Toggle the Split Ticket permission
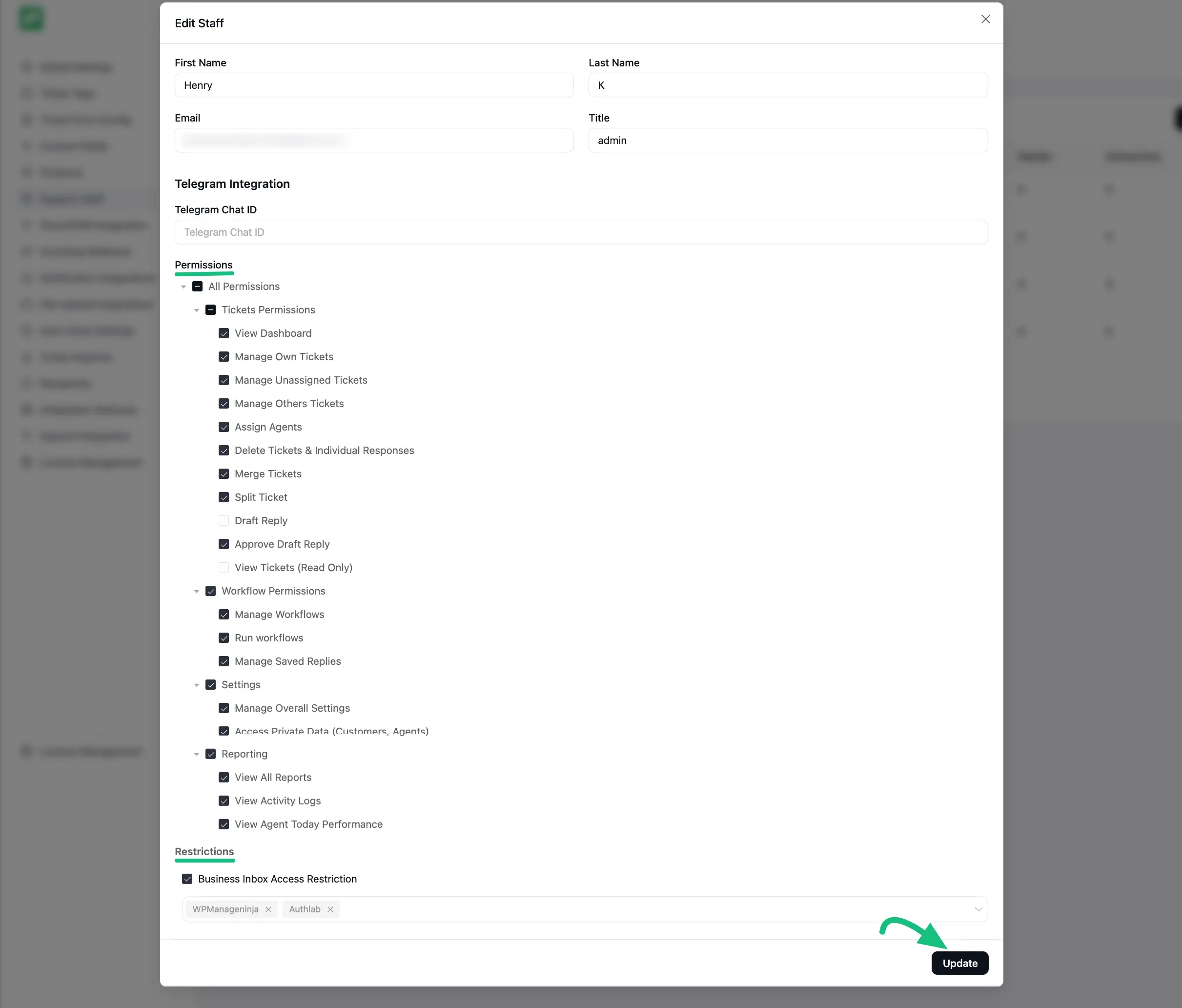Image resolution: width=1182 pixels, height=1008 pixels. pyautogui.click(x=223, y=497)
